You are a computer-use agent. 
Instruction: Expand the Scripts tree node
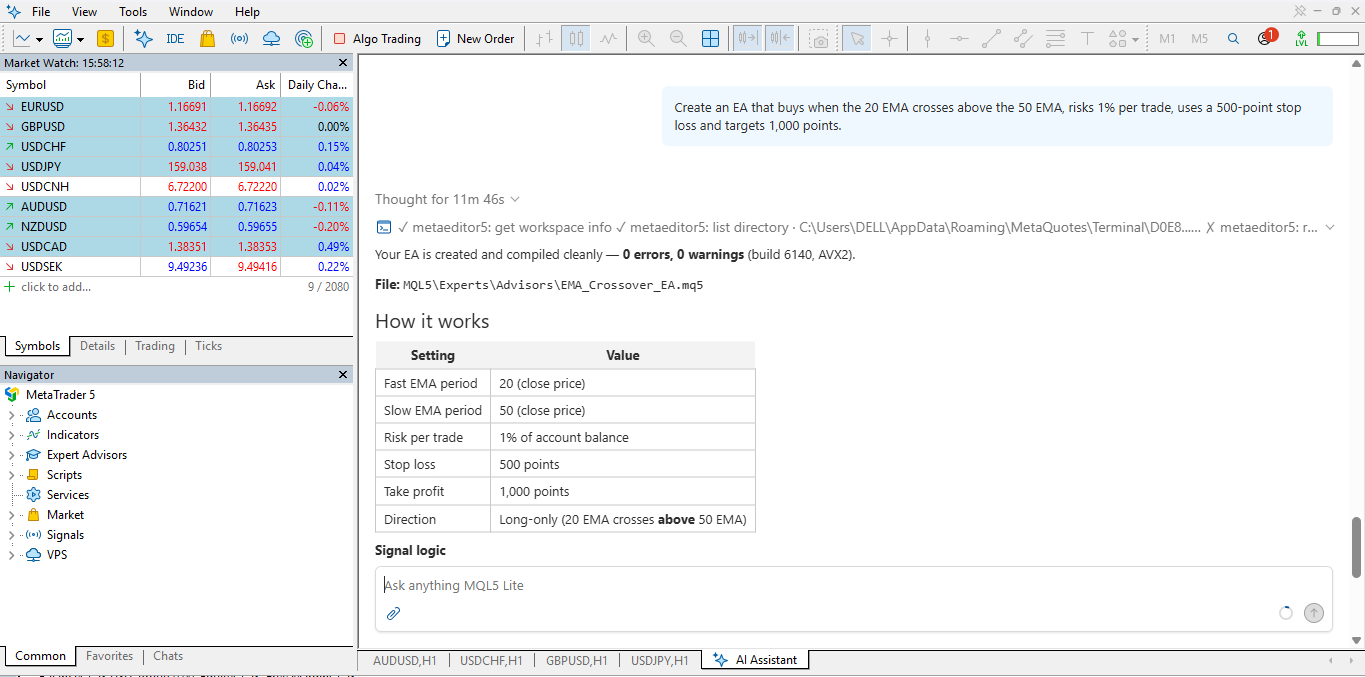tap(11, 475)
